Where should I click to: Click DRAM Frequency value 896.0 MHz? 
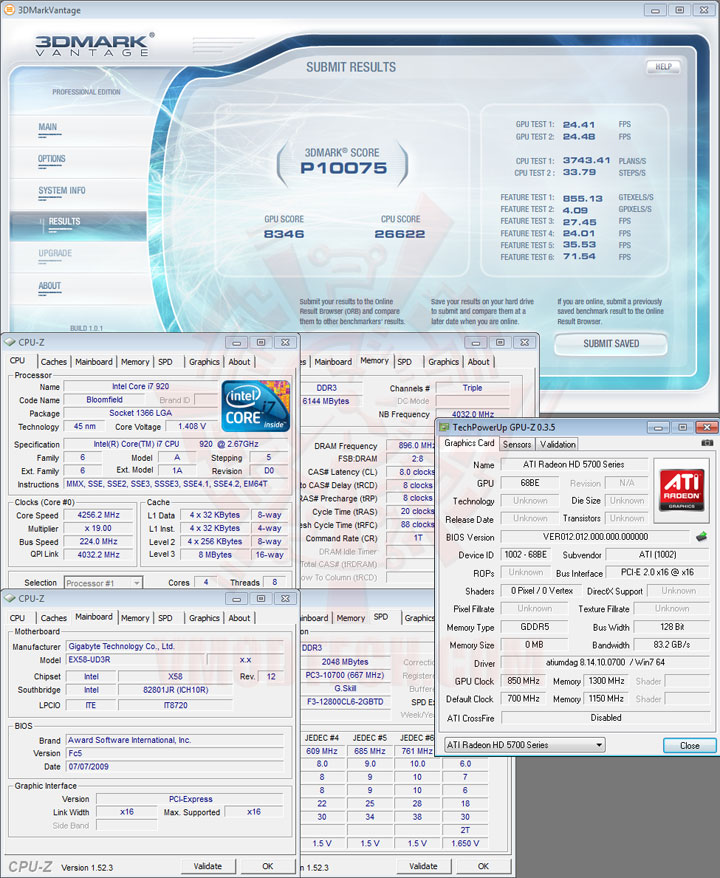click(x=411, y=446)
